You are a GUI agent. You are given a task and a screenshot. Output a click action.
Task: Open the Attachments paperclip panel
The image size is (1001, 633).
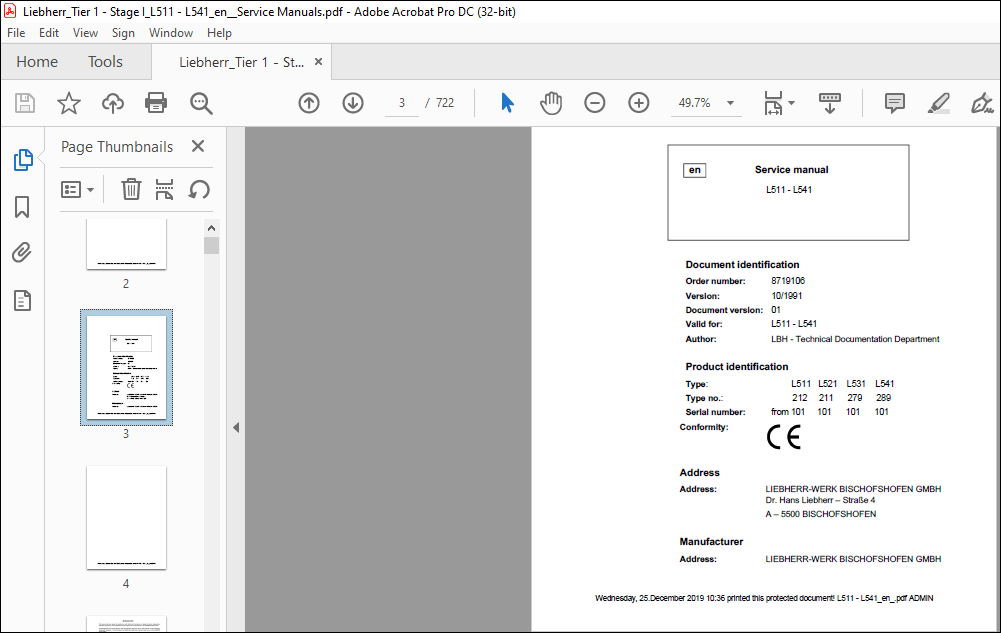tap(22, 253)
